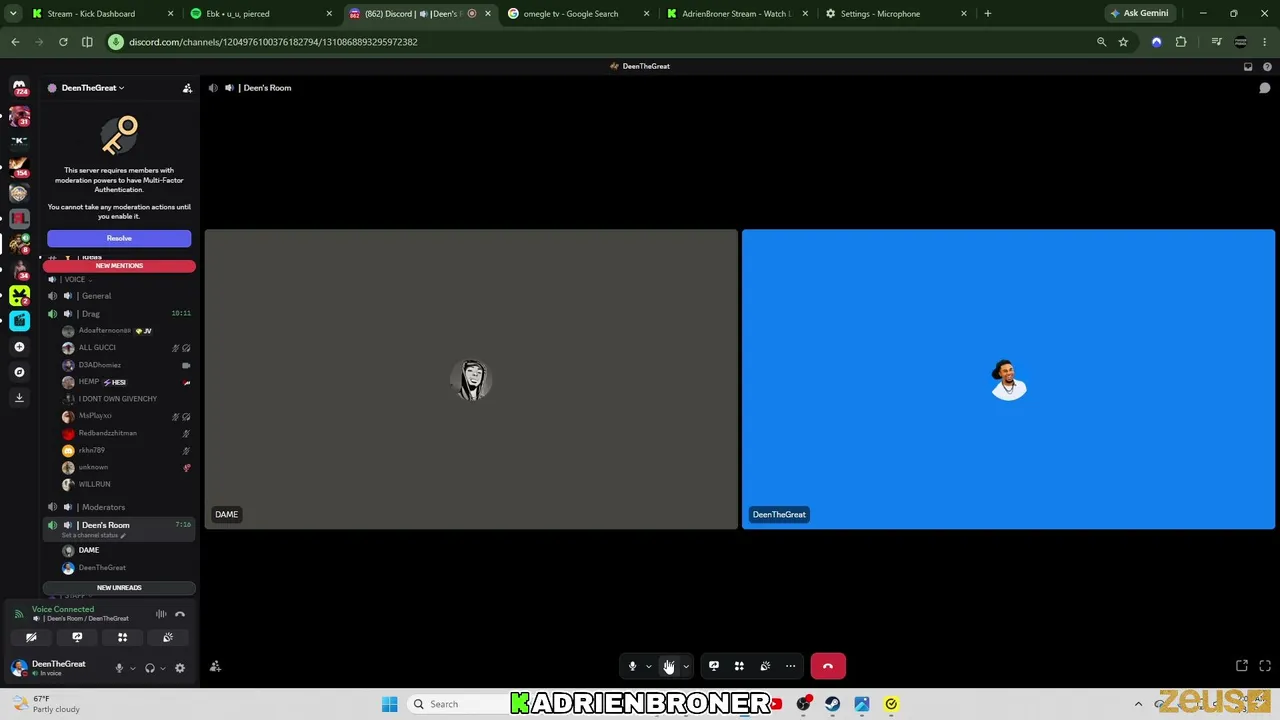Click Download Apps arrow icon in server rail
Image resolution: width=1280 pixels, height=720 pixels.
(19, 397)
